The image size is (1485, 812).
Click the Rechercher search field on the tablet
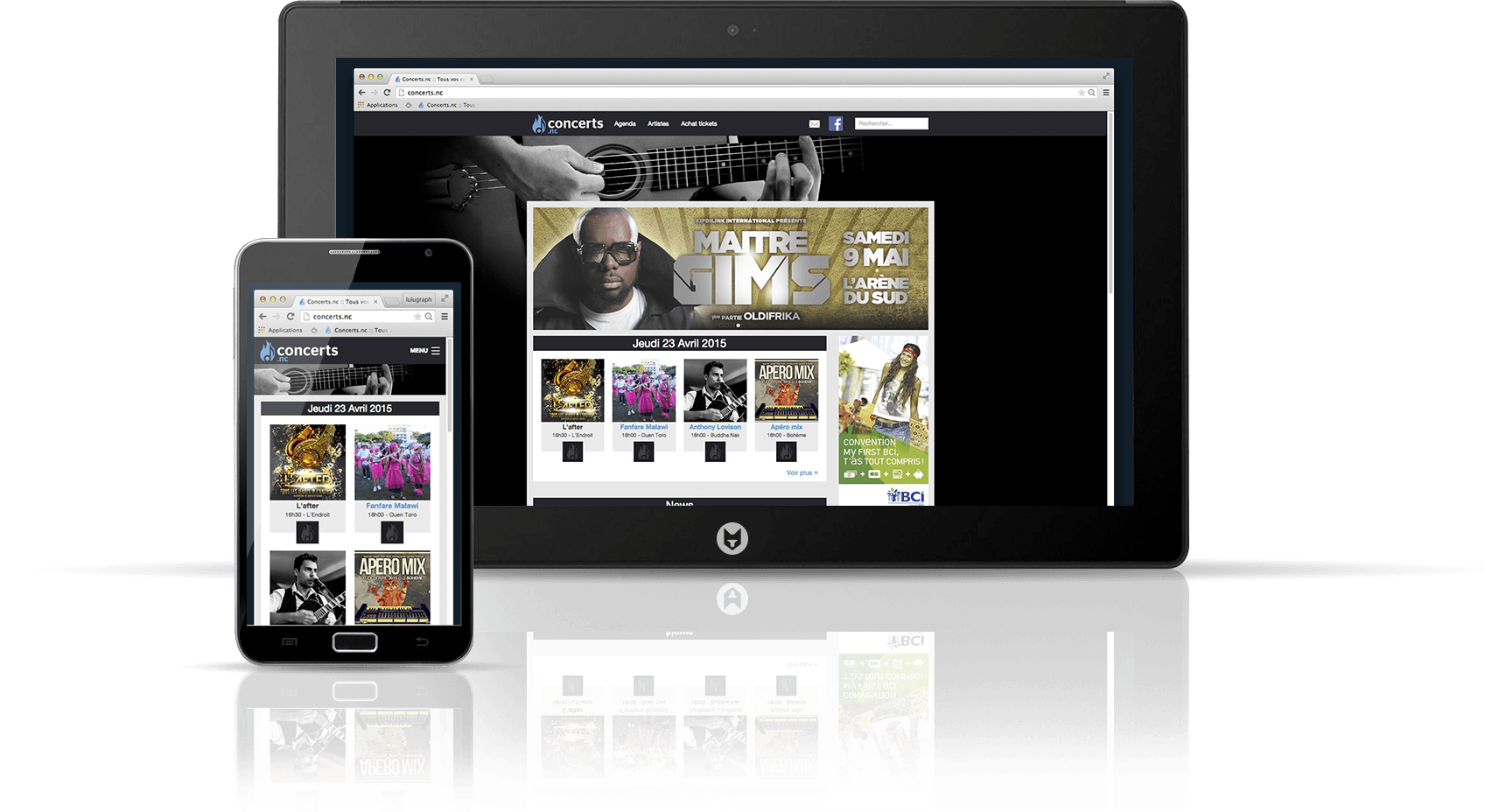(891, 123)
